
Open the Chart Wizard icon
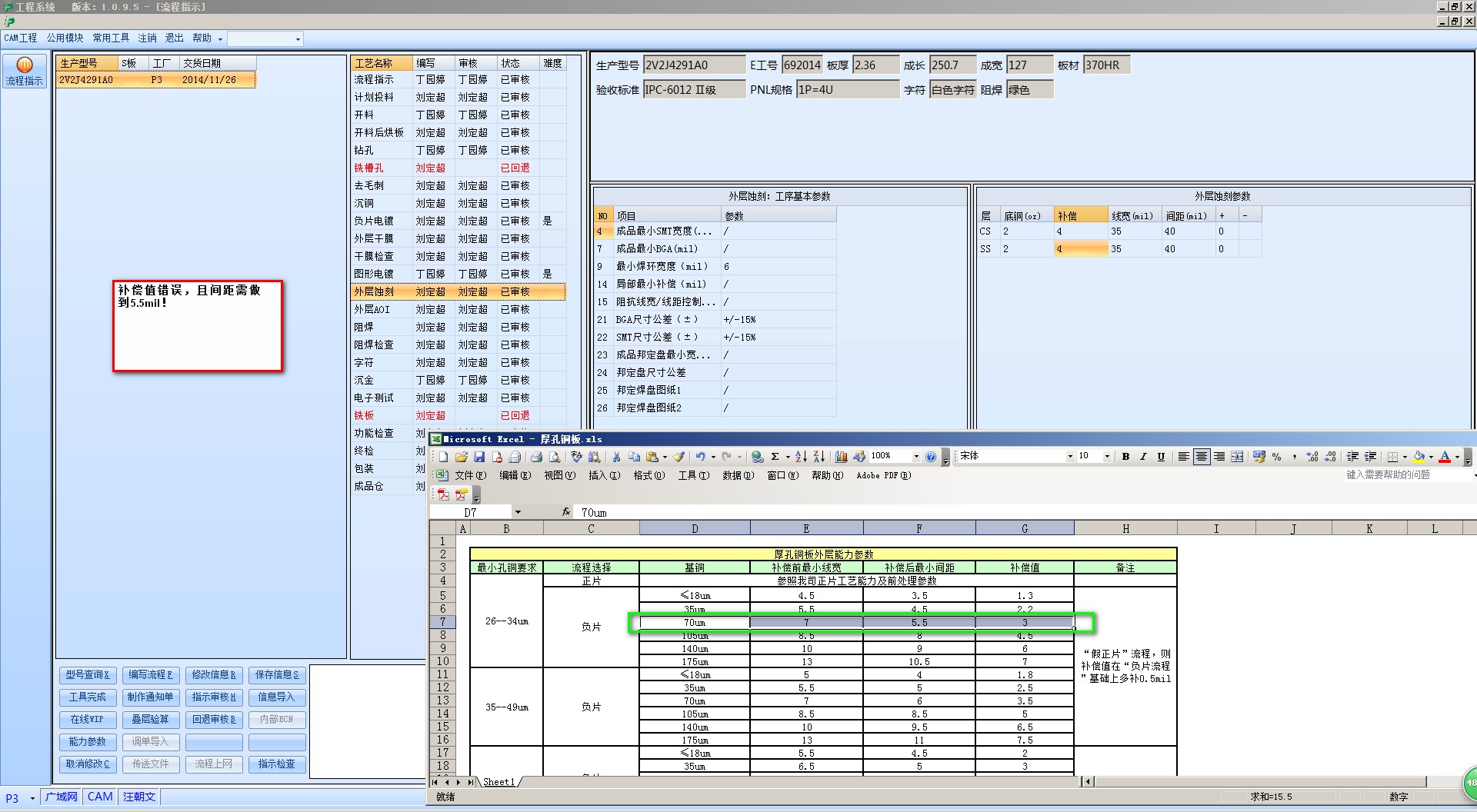click(842, 457)
